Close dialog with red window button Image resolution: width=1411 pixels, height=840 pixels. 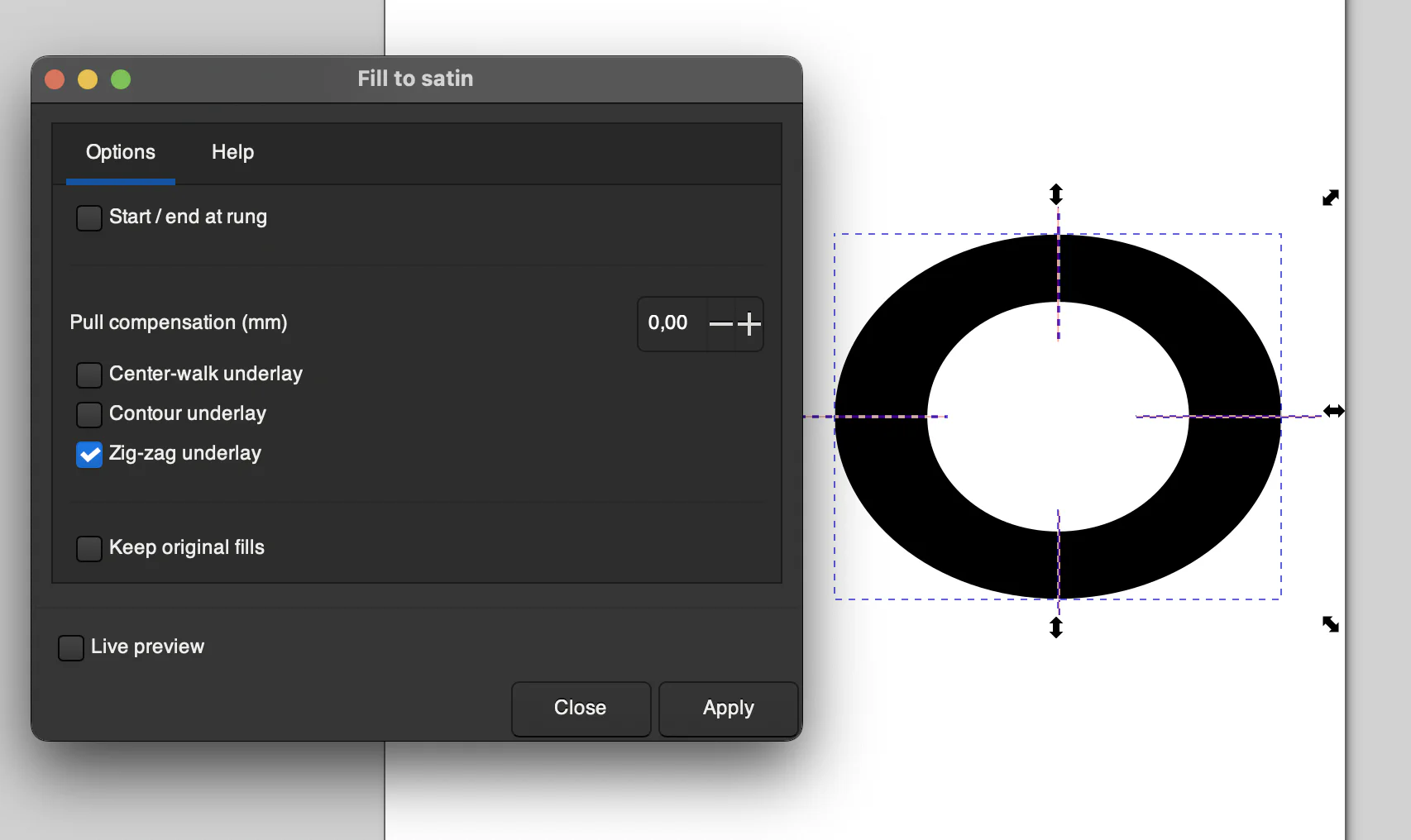pos(55,79)
